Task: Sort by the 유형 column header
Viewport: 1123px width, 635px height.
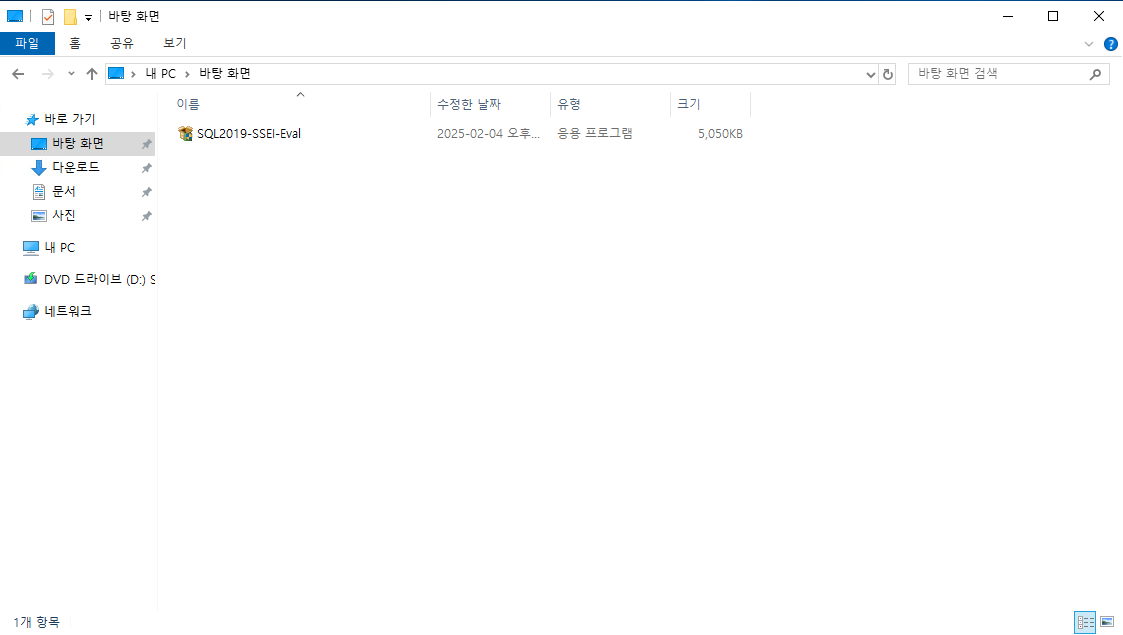Action: click(610, 105)
